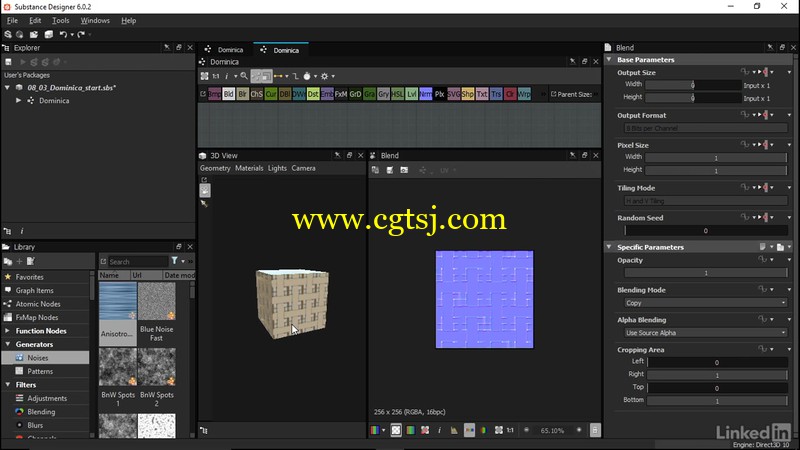Collapse the Generators category in Library
The width and height of the screenshot is (800, 450).
(x=7, y=344)
